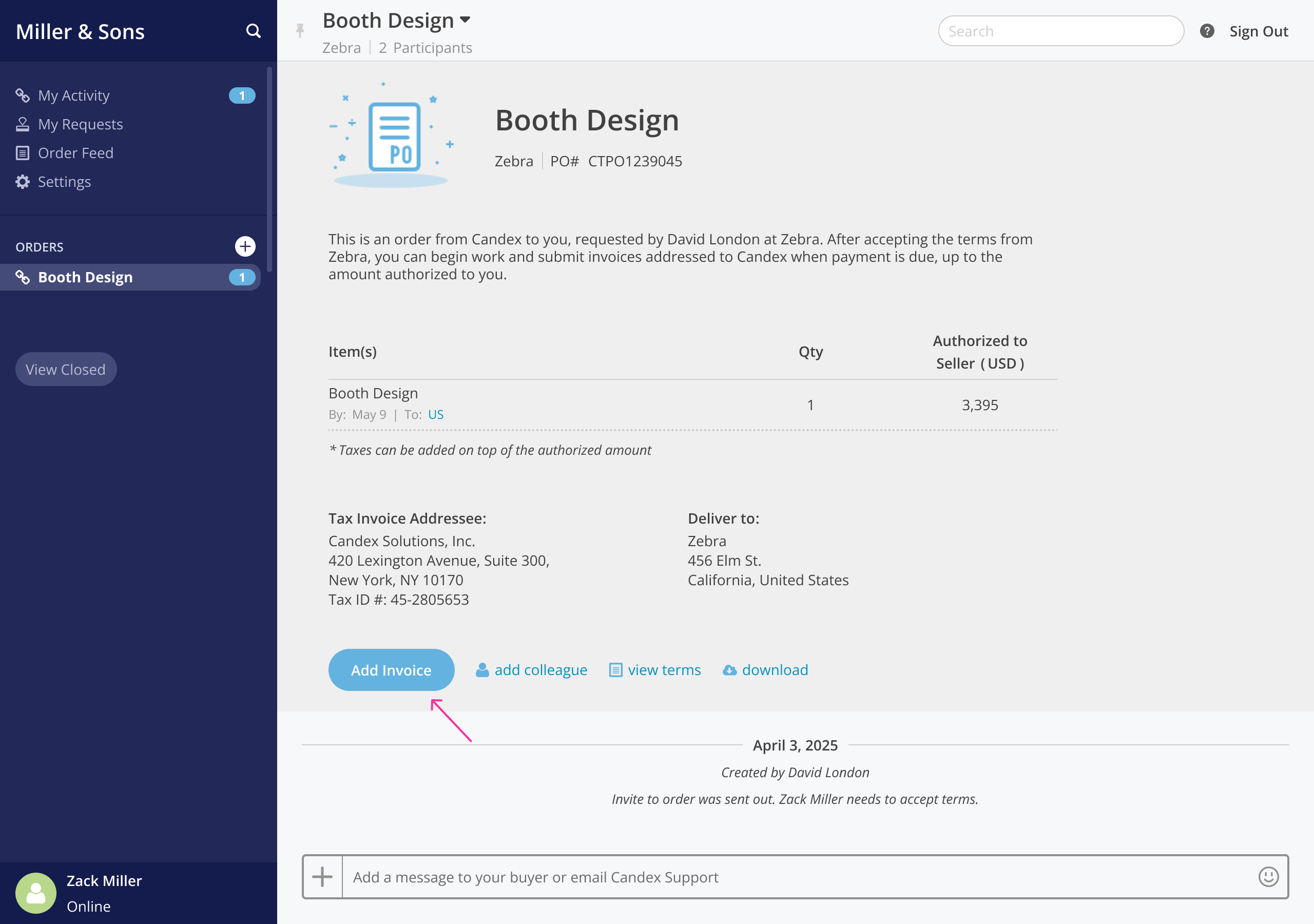Select the Booth Design order in sidebar
This screenshot has width=1314, height=924.
(85, 277)
